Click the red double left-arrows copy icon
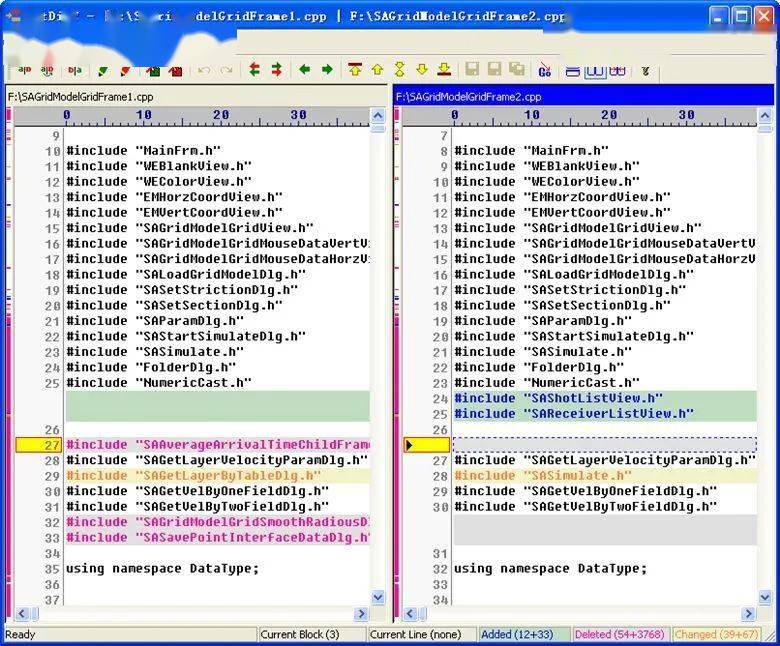Screen dimensions: 780x646 [255, 70]
